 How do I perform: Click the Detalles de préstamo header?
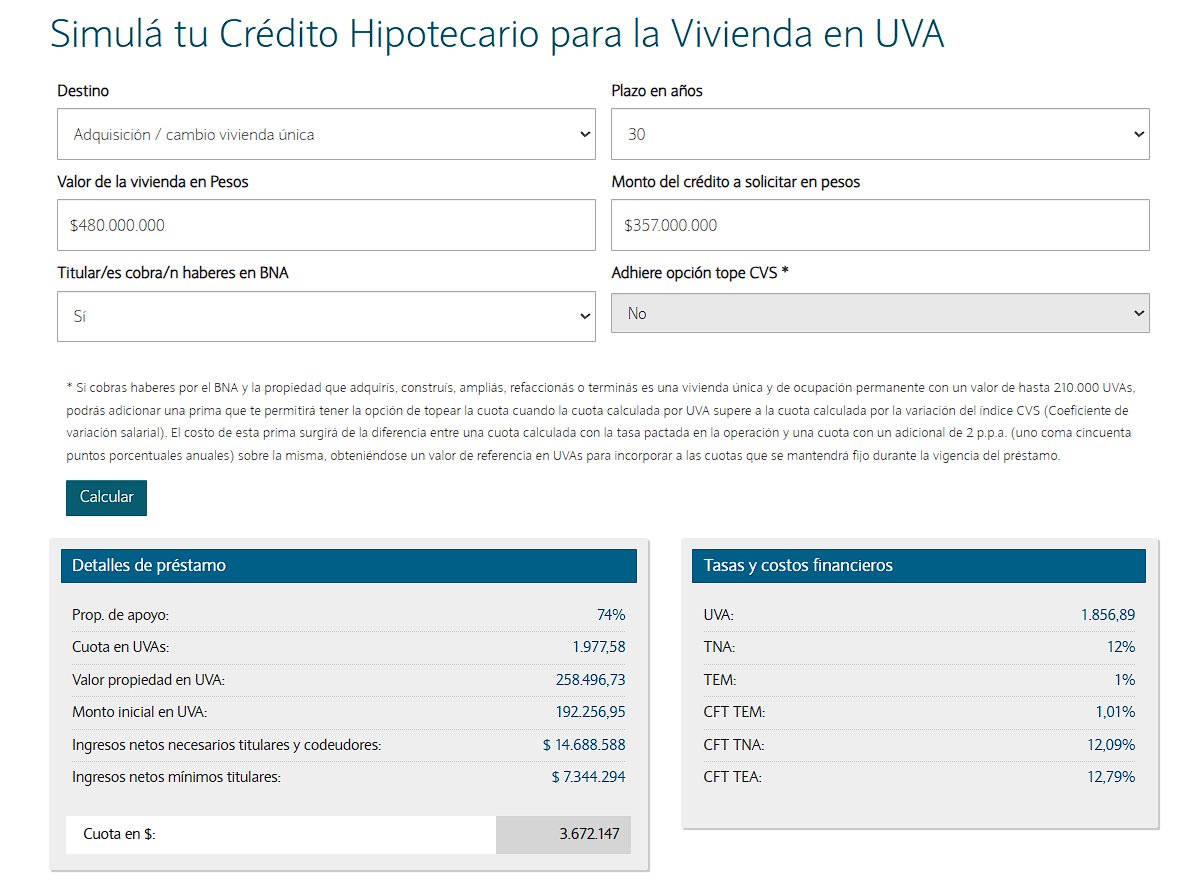(x=349, y=565)
